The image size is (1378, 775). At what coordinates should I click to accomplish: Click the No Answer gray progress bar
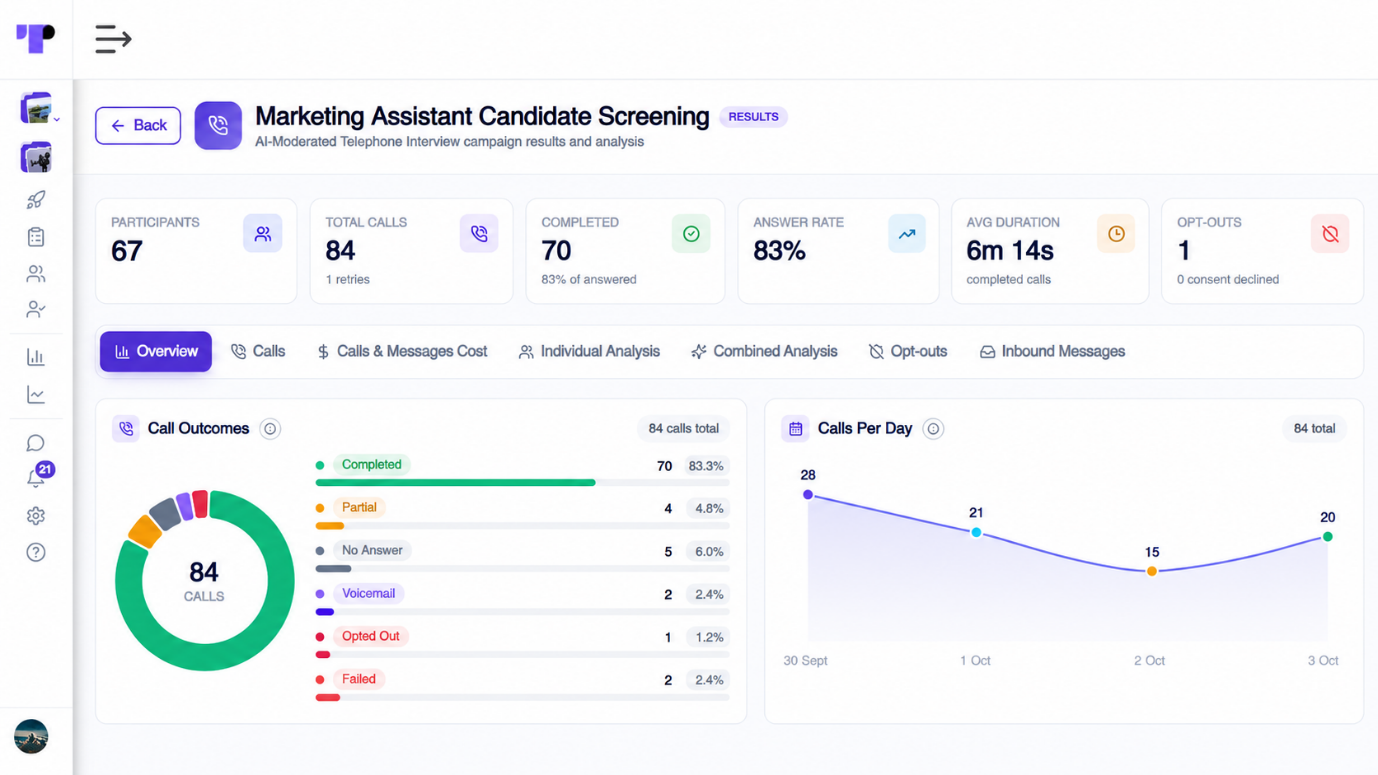333,569
